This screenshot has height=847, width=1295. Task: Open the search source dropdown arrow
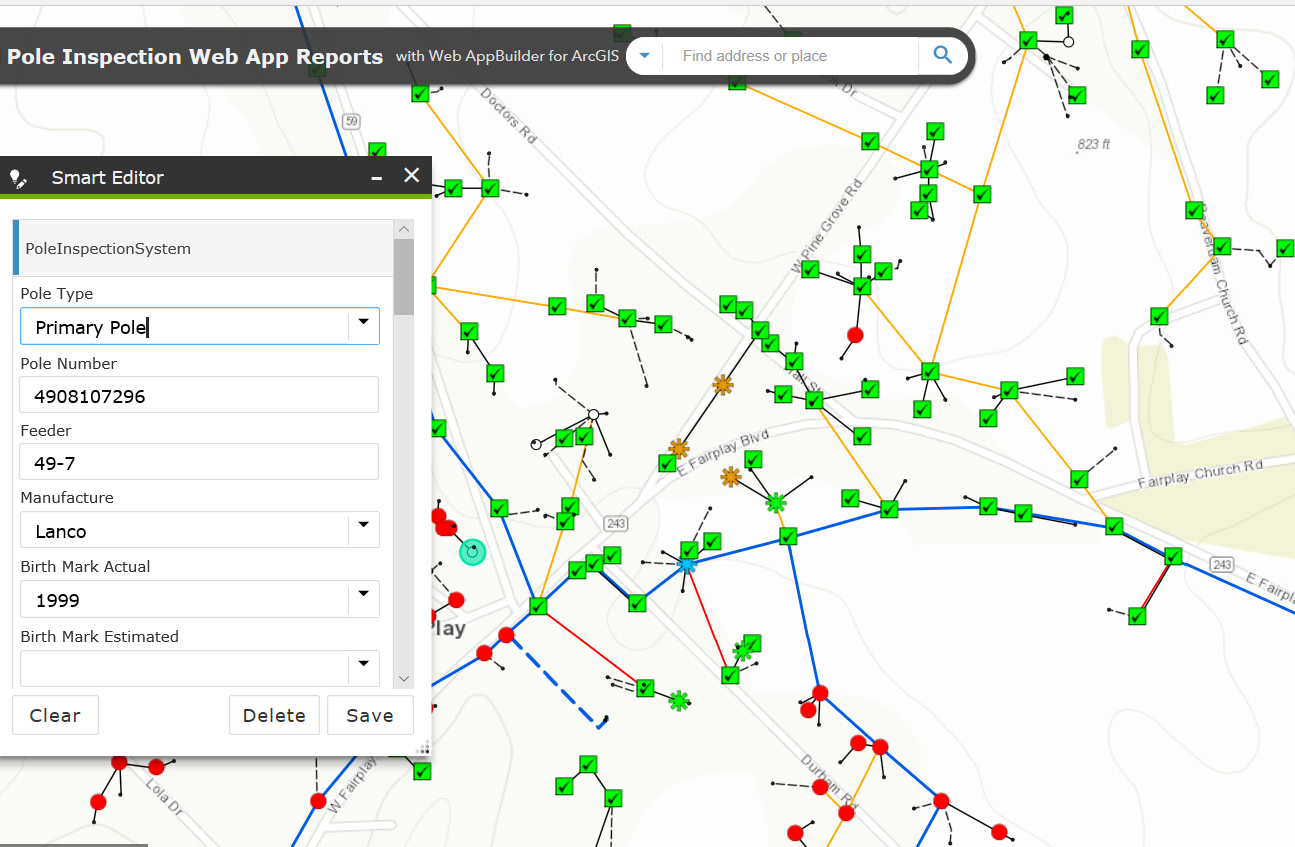pyautogui.click(x=645, y=56)
